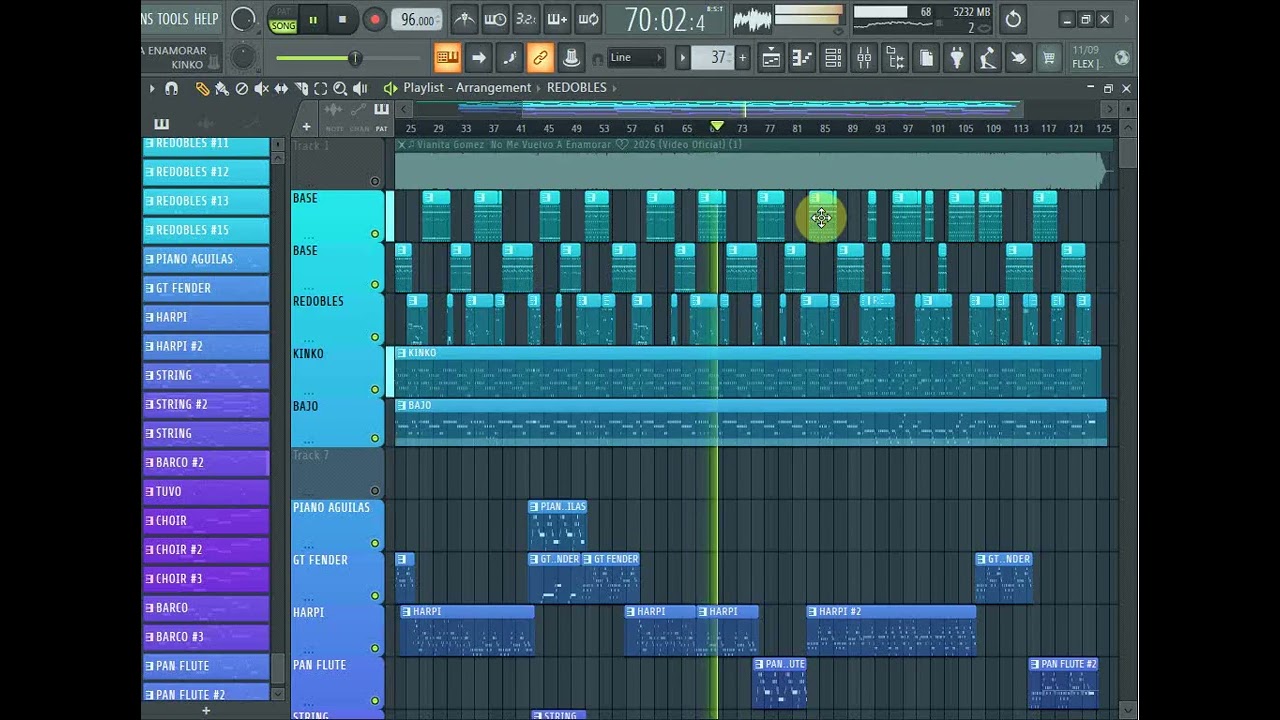Viewport: 1280px width, 720px height.
Task: Open tempo tapper icon
Action: click(988, 58)
